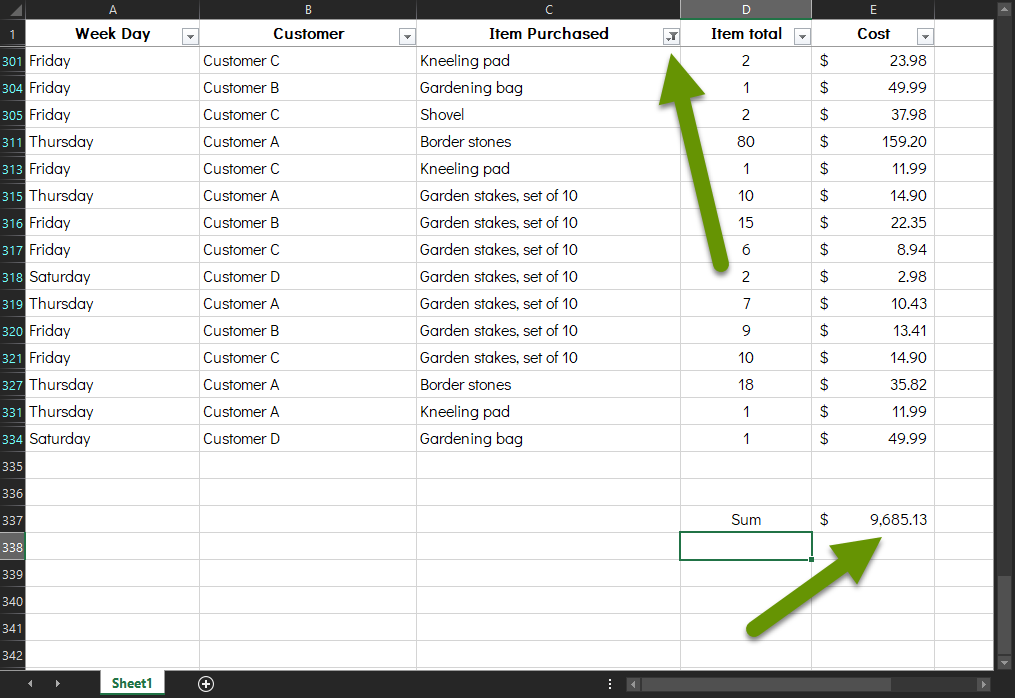The height and width of the screenshot is (698, 1015).
Task: Switch to the Sheet1 tab
Action: pos(131,684)
